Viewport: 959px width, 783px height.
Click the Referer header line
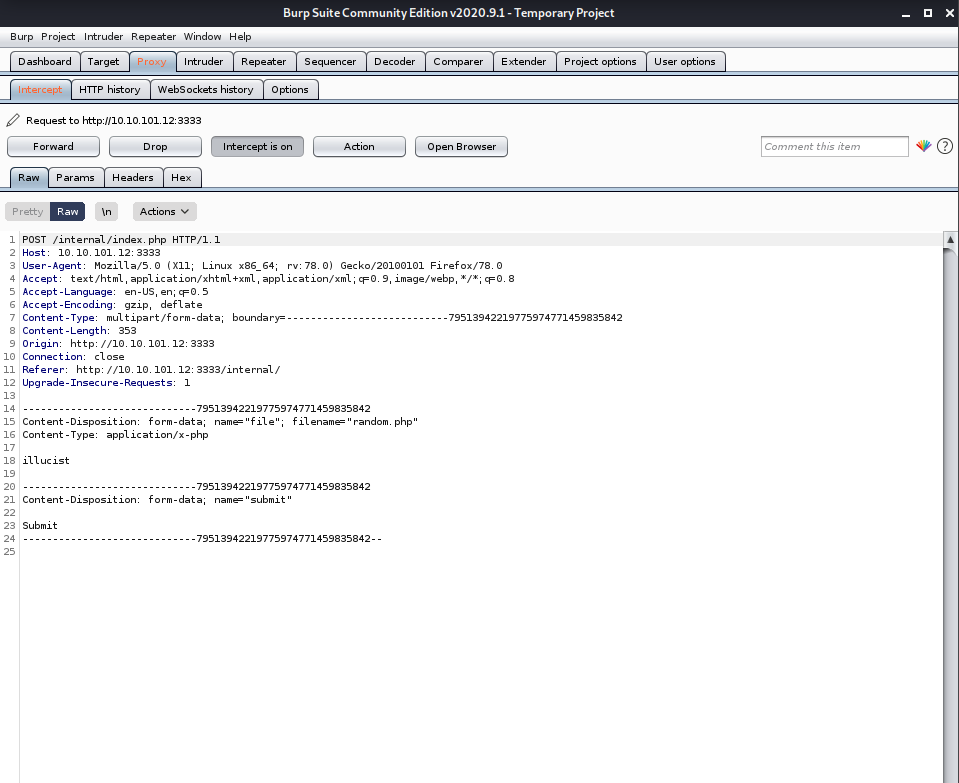coord(152,369)
